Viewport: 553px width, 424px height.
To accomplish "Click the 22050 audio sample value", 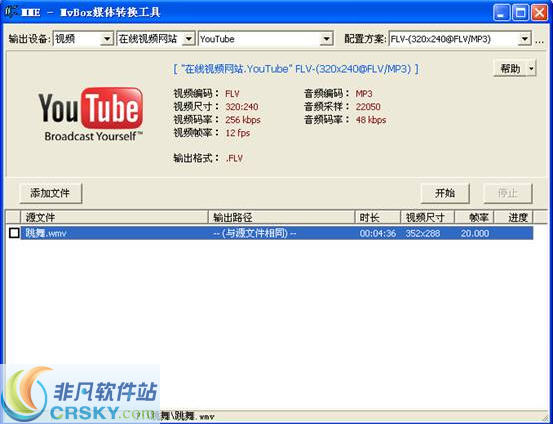I will (368, 107).
